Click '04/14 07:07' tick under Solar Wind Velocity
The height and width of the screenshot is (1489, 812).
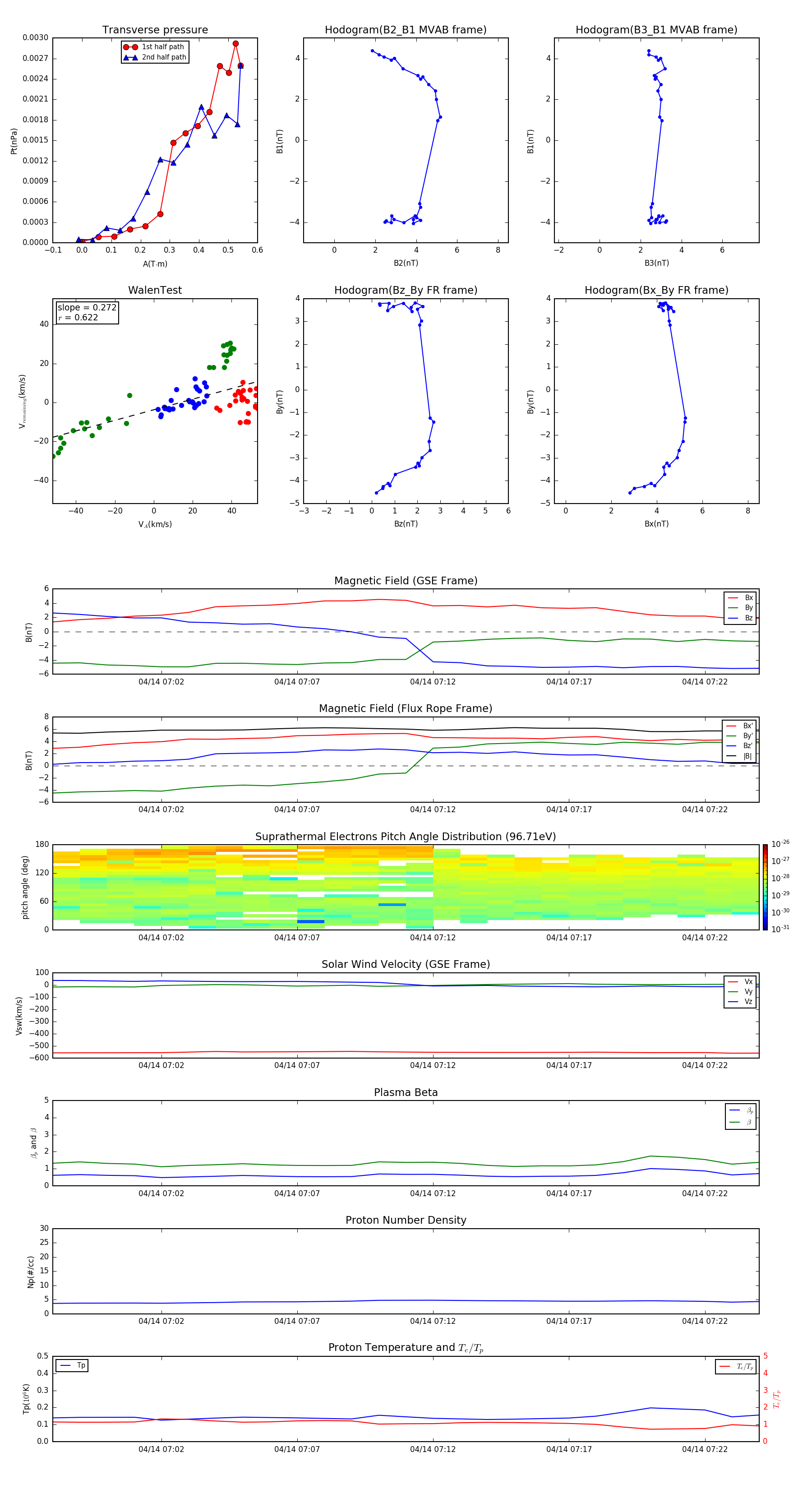point(297,1065)
